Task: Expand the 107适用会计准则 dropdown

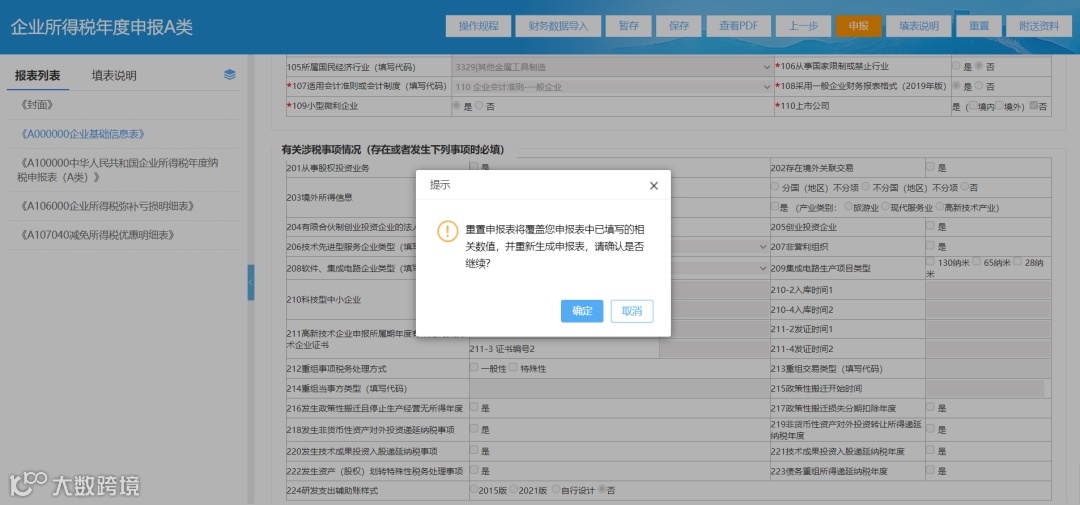Action: tap(612, 87)
